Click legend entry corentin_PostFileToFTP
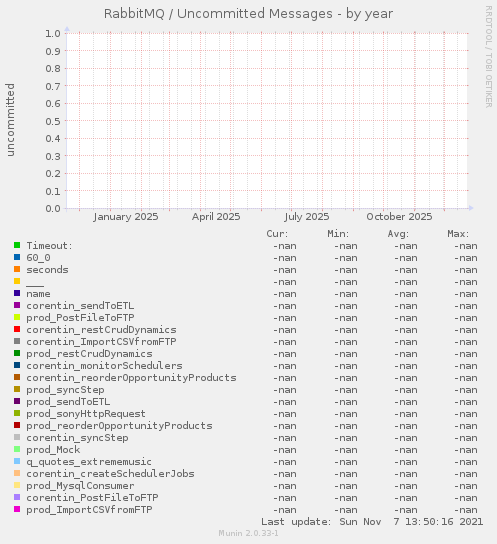Image resolution: width=497 pixels, height=544 pixels. 92,498
